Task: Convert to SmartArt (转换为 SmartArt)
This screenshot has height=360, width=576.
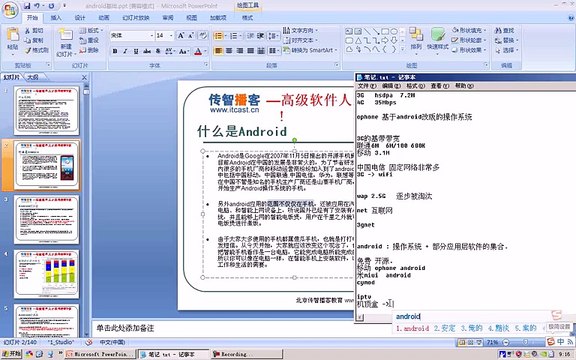Action: tap(310, 50)
